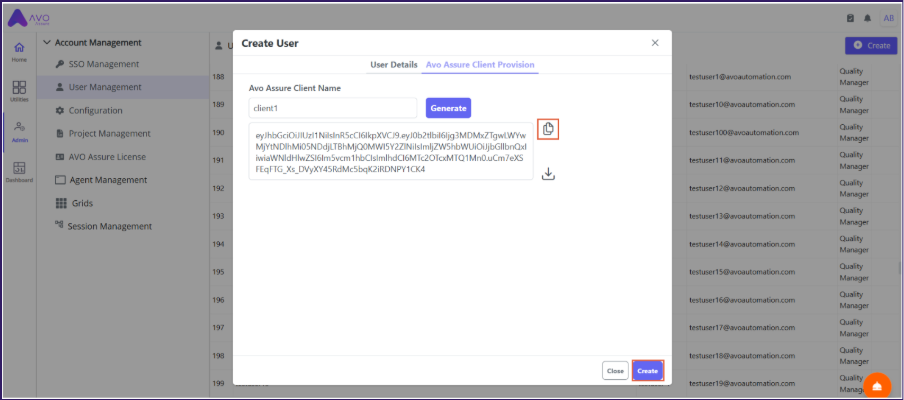The width and height of the screenshot is (904, 400).
Task: Open Dashboard from the sidebar
Action: [x=19, y=172]
